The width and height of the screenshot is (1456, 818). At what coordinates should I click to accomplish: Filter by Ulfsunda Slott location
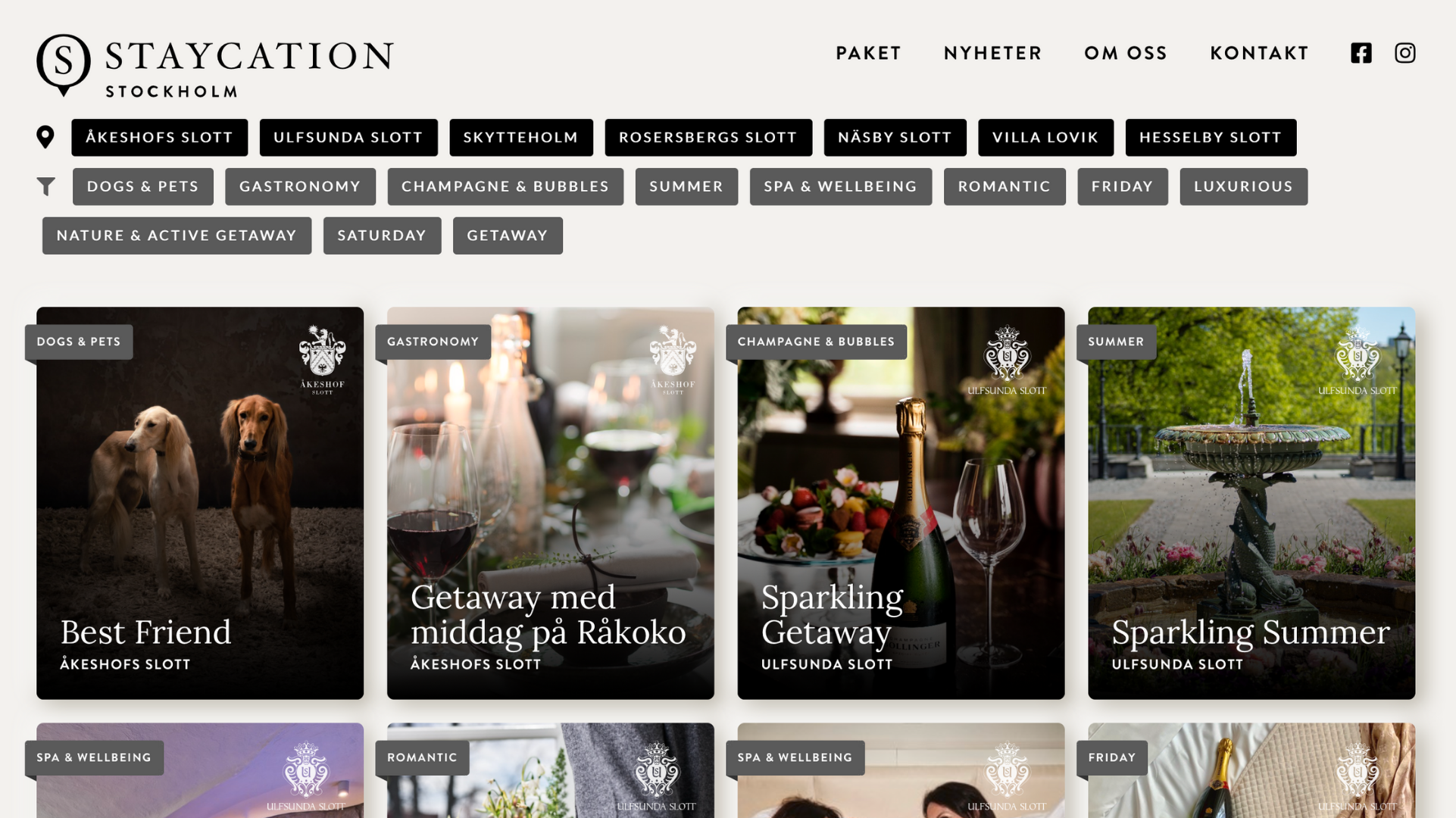click(348, 137)
